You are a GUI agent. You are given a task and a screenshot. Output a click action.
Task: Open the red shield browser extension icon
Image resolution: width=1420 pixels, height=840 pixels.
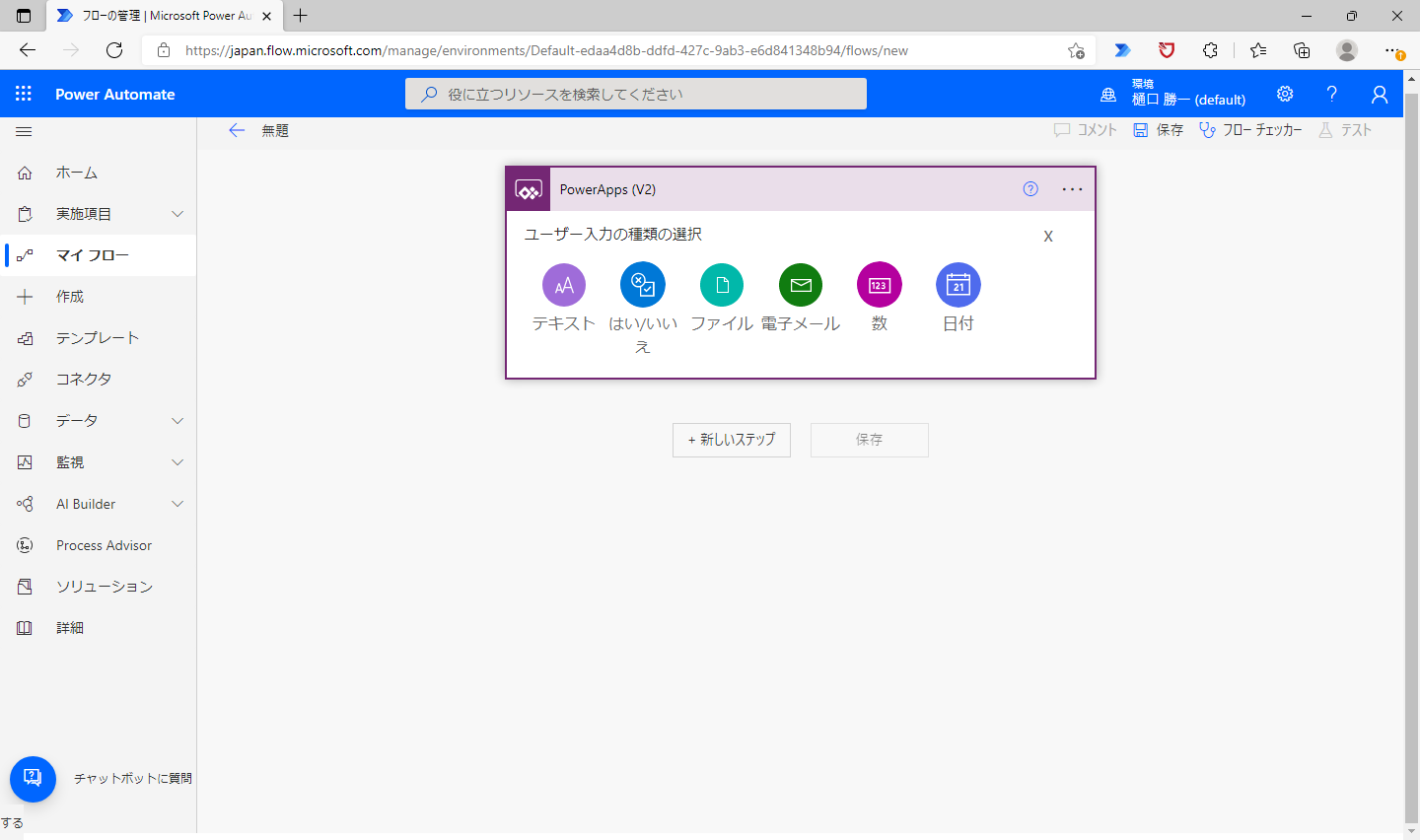coord(1167,50)
